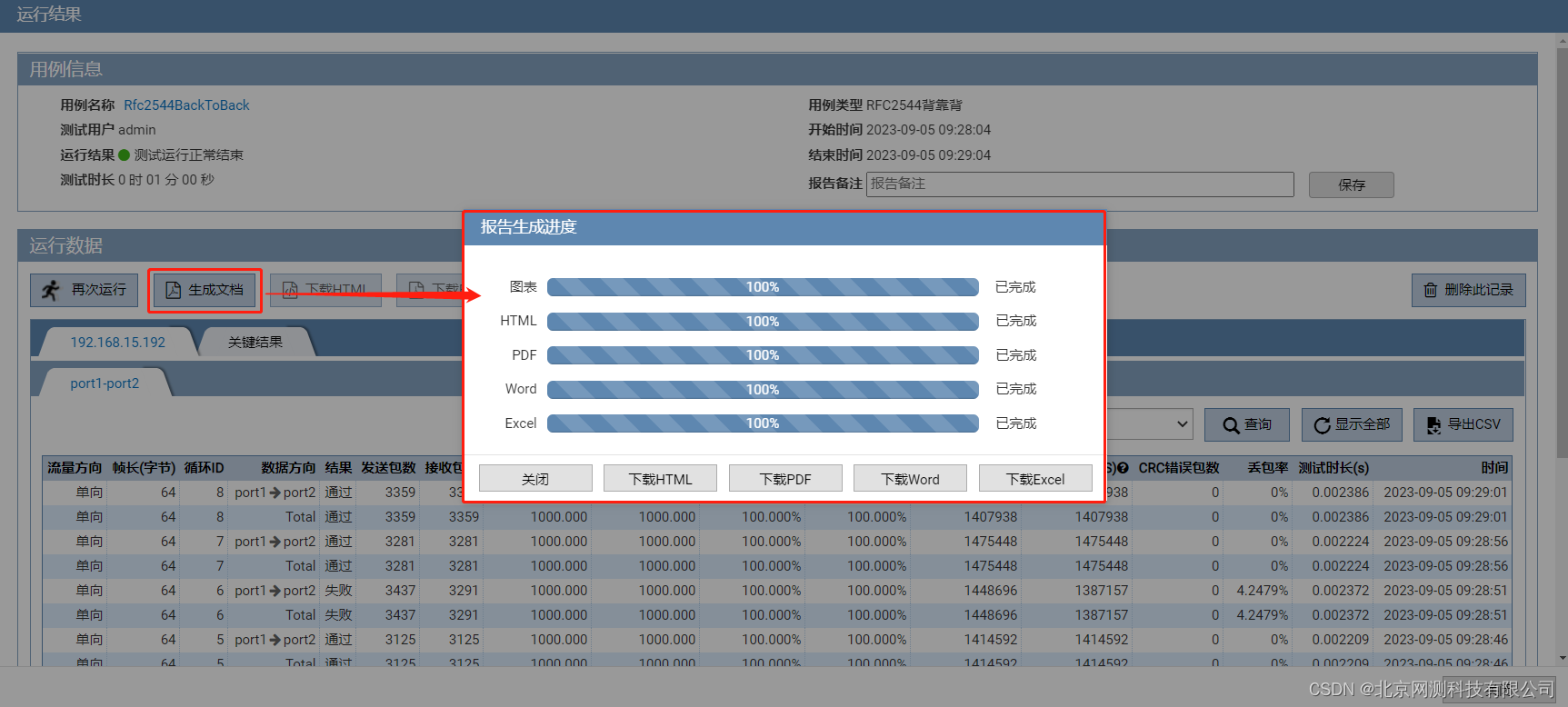Open the 关键结果 tab
This screenshot has width=1568, height=707.
[255, 343]
